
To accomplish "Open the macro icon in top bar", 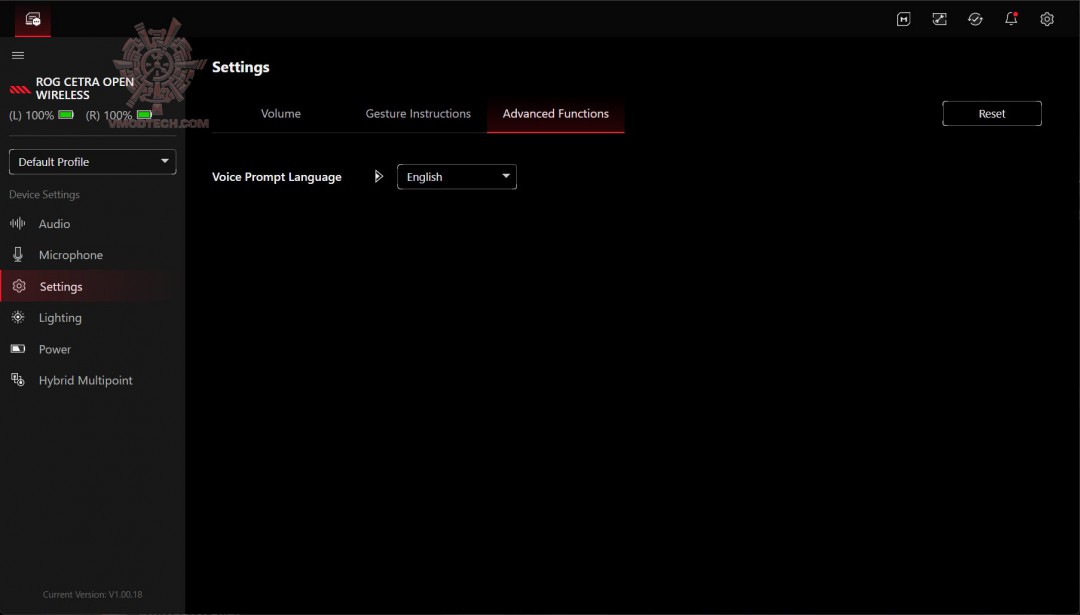I will (903, 19).
